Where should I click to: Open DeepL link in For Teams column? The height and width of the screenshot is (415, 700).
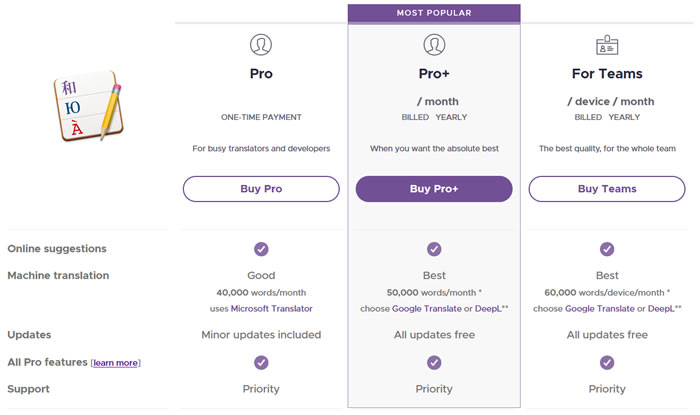click(661, 308)
